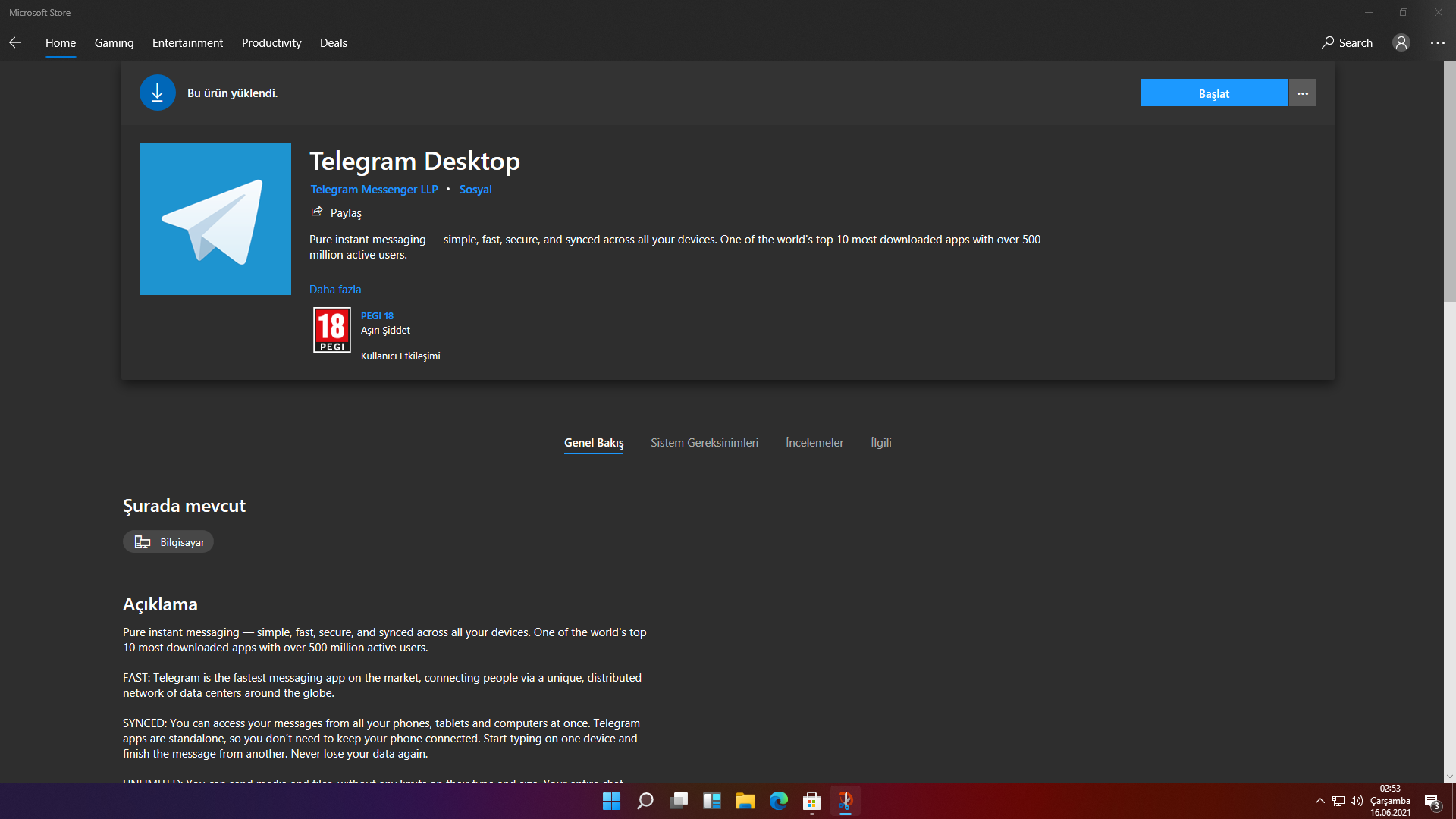
Task: Open Telegram Messenger LLP publisher link
Action: point(374,189)
